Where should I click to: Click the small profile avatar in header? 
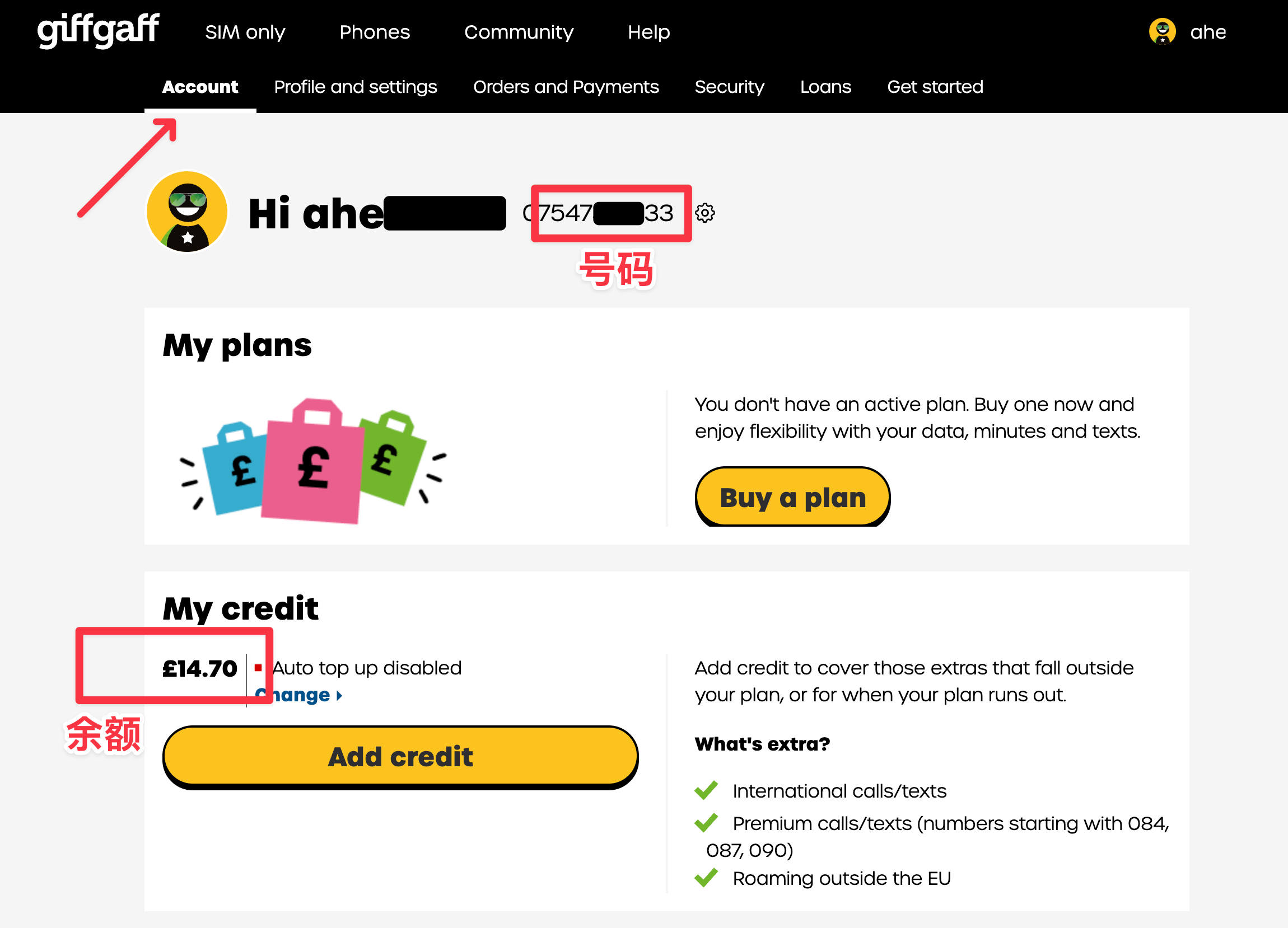1162,32
